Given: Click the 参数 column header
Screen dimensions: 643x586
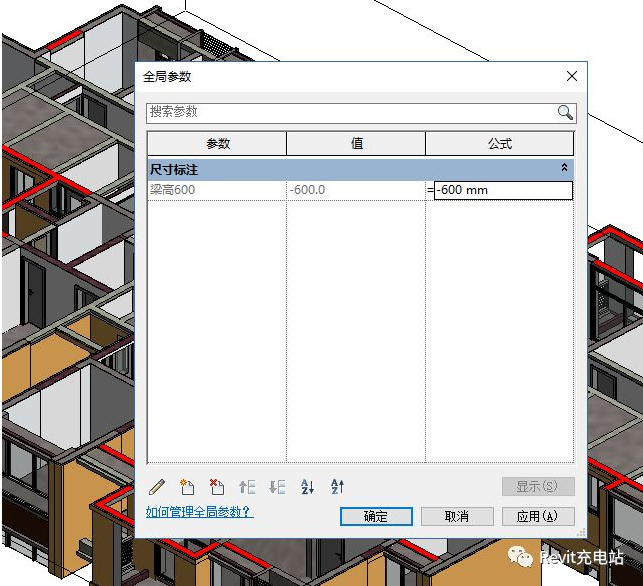Looking at the screenshot, I should [217, 144].
